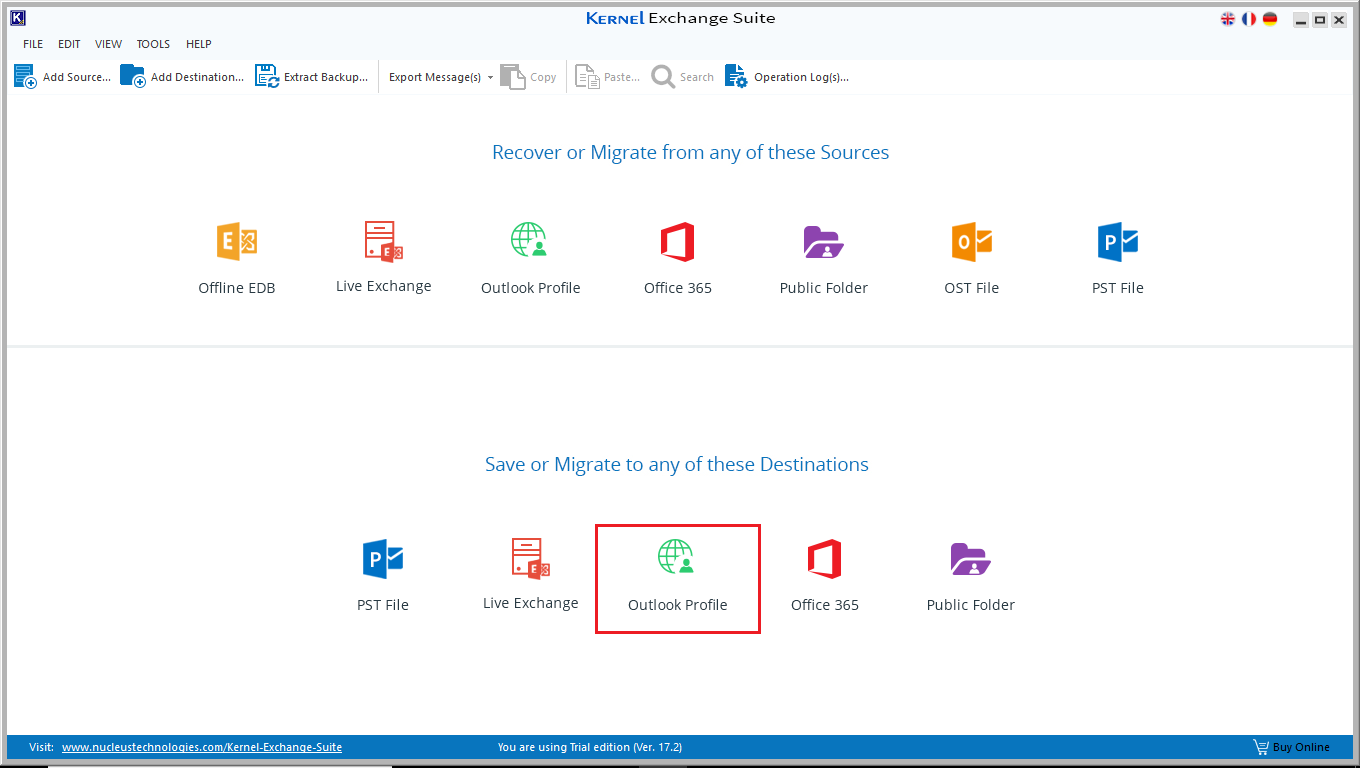Switch language to French flag
Screen dimensions: 1360x768
click(1249, 19)
